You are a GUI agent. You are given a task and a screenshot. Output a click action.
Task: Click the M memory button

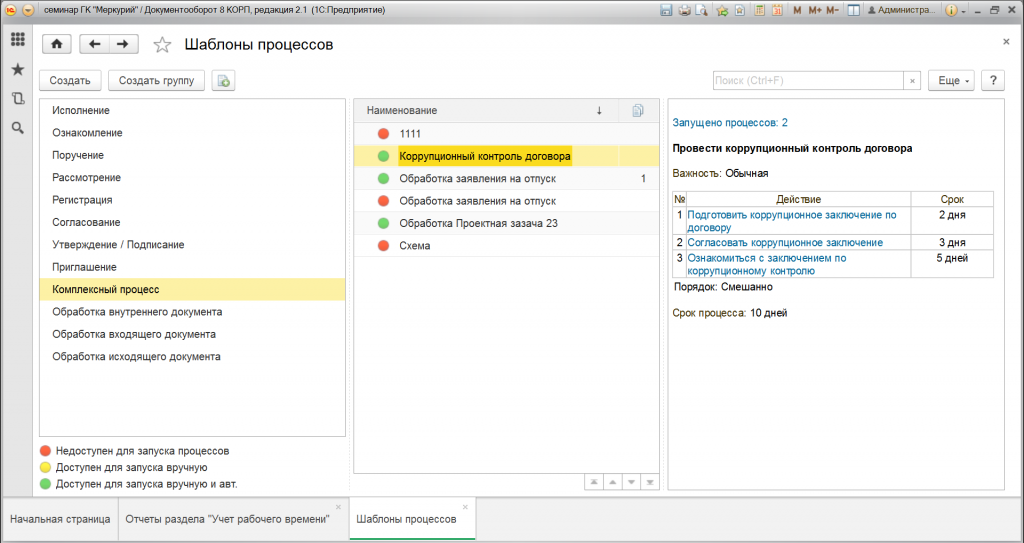(x=797, y=10)
